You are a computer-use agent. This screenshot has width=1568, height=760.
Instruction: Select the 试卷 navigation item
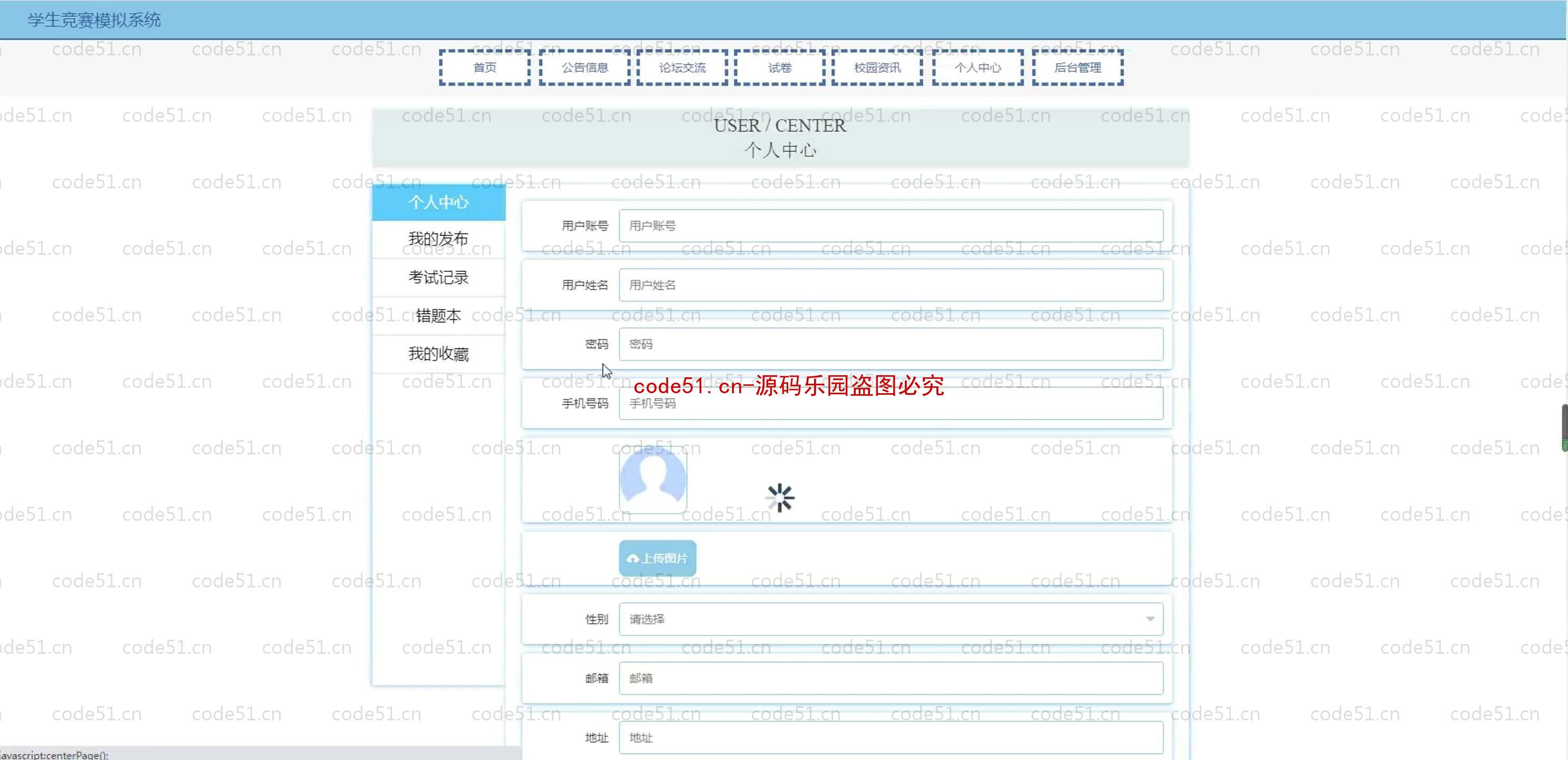click(779, 68)
